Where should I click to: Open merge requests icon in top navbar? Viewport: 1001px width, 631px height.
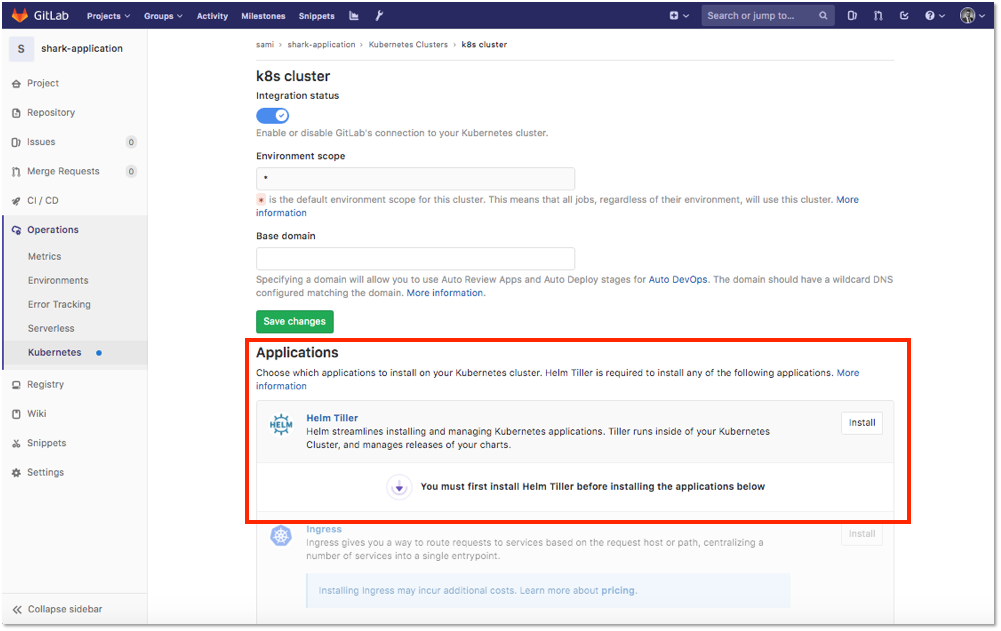[878, 16]
